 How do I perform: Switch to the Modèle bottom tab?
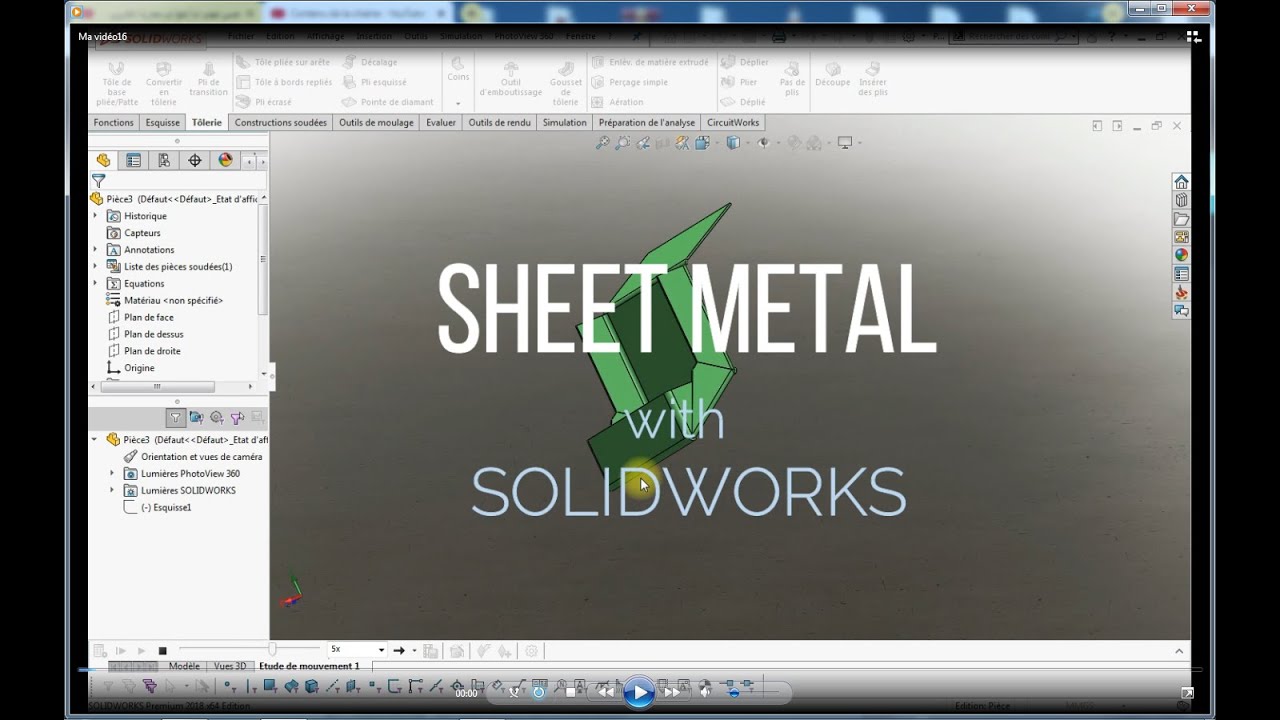184,666
